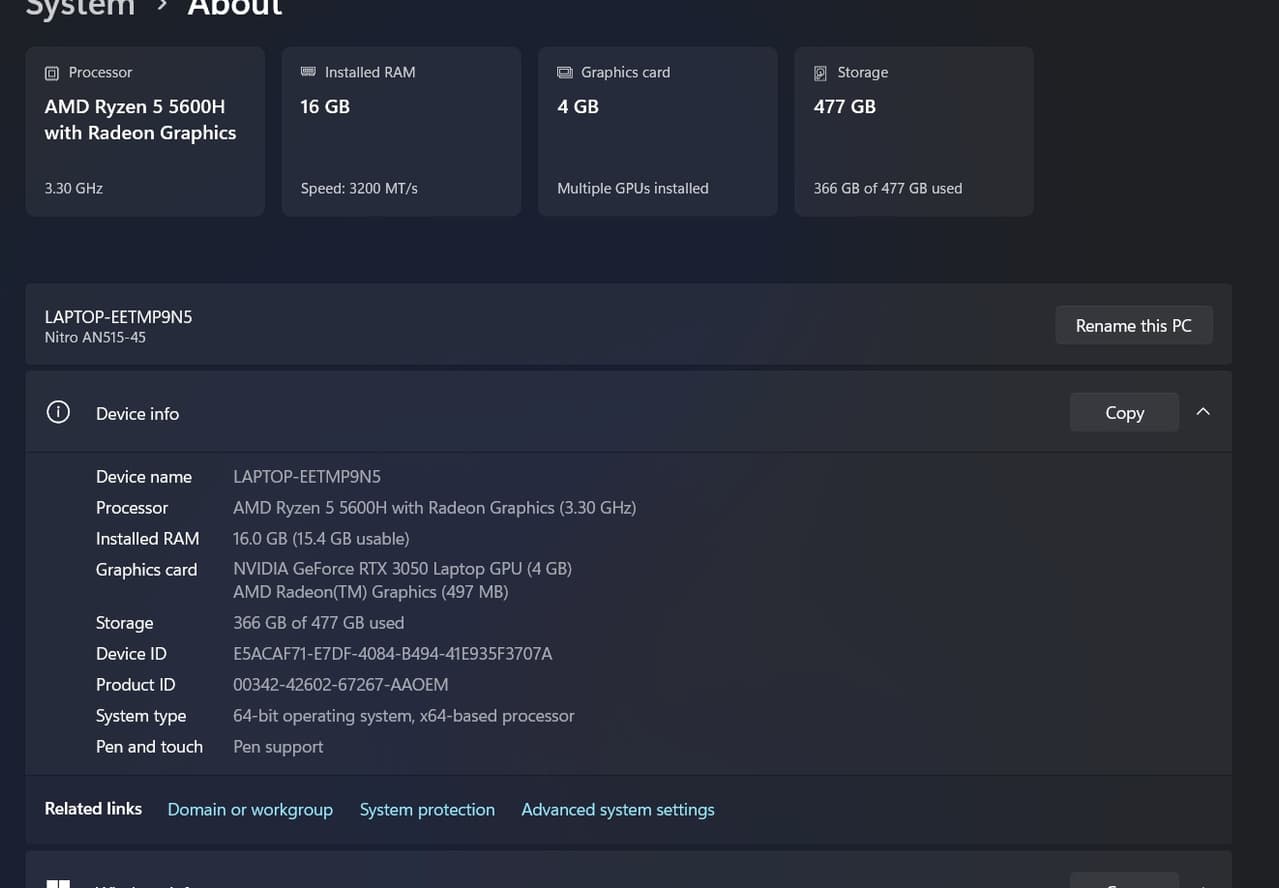
Task: Select the LAPTOP-EETMP9N5 device name value
Action: coord(307,476)
